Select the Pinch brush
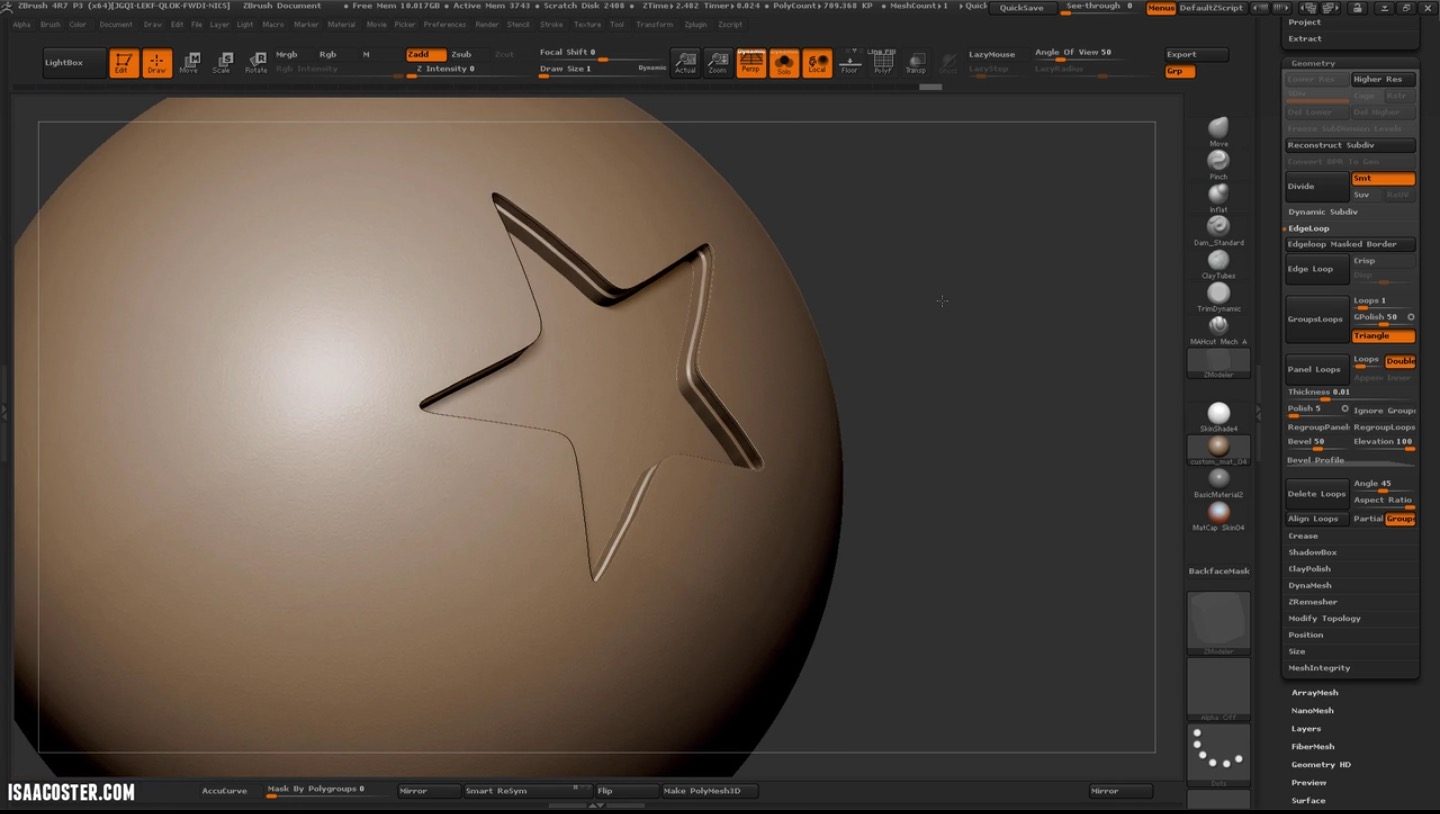 1218,164
